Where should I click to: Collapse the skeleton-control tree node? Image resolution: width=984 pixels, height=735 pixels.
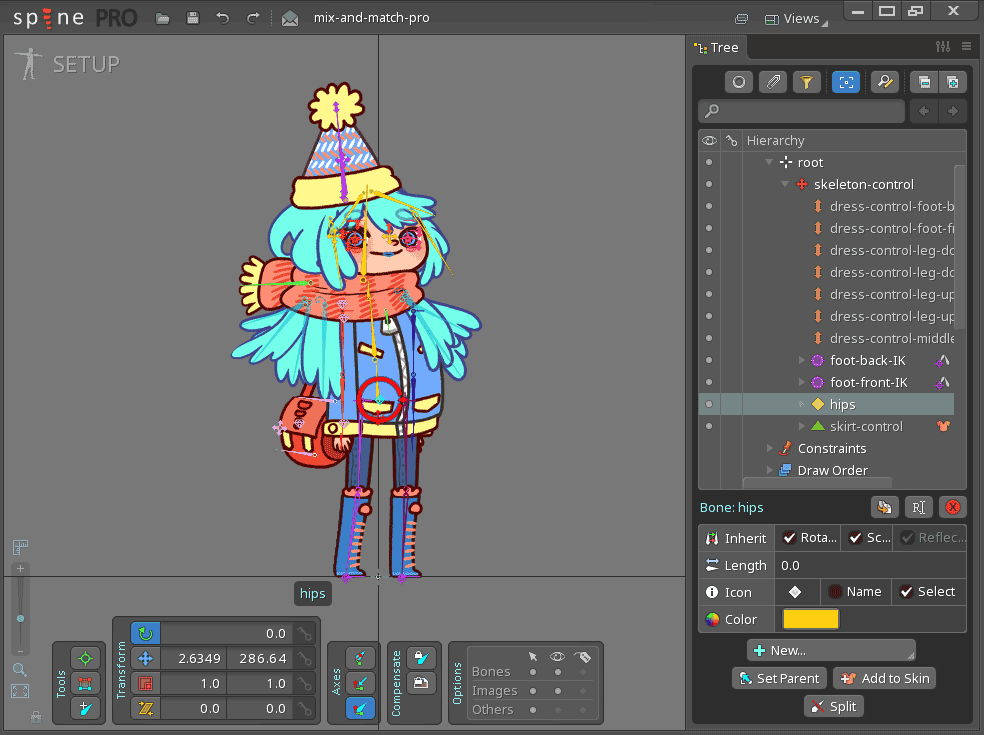pyautogui.click(x=785, y=184)
